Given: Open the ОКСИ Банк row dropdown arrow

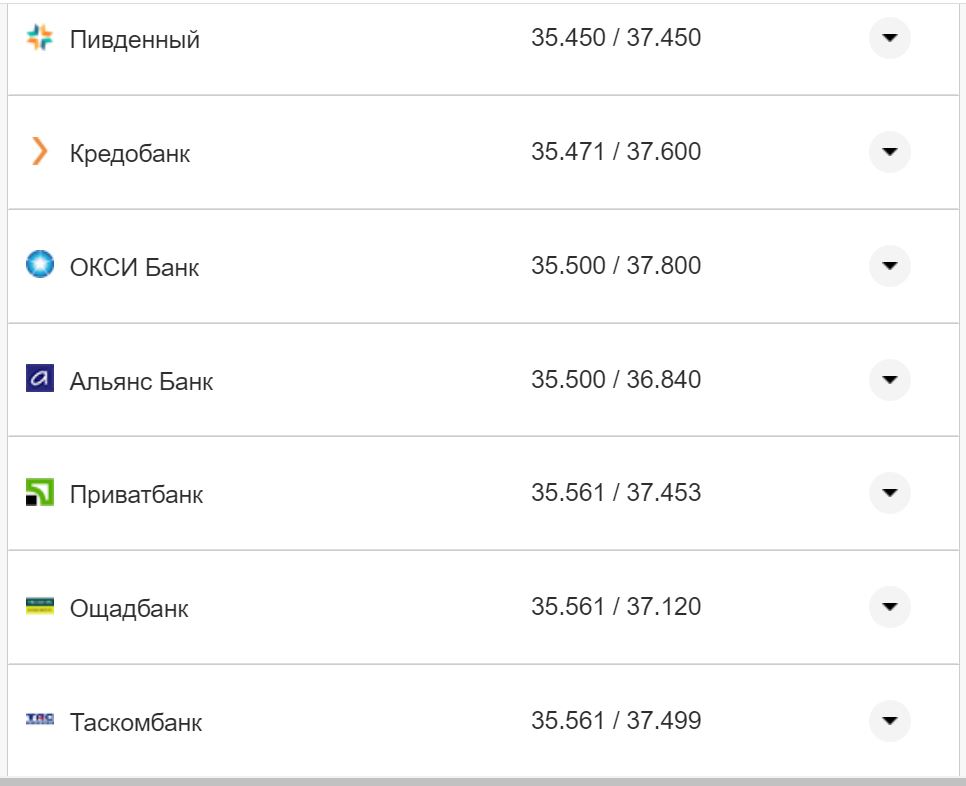Looking at the screenshot, I should tap(889, 266).
